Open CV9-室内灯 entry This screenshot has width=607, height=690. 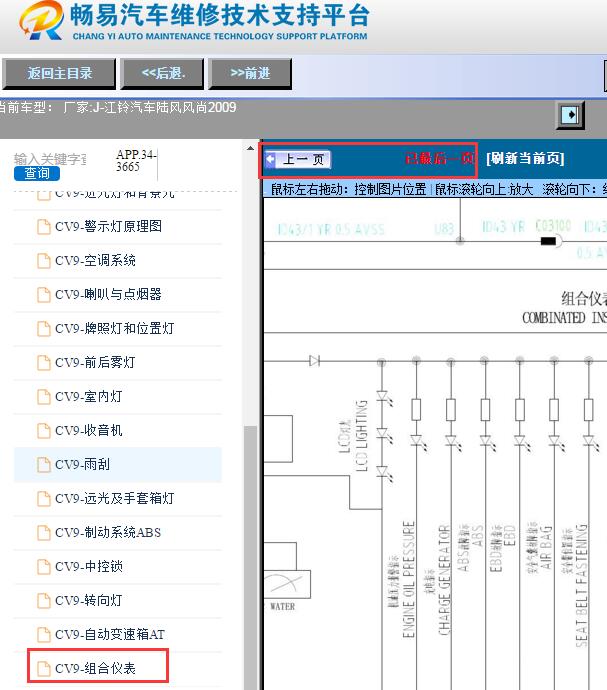click(88, 396)
